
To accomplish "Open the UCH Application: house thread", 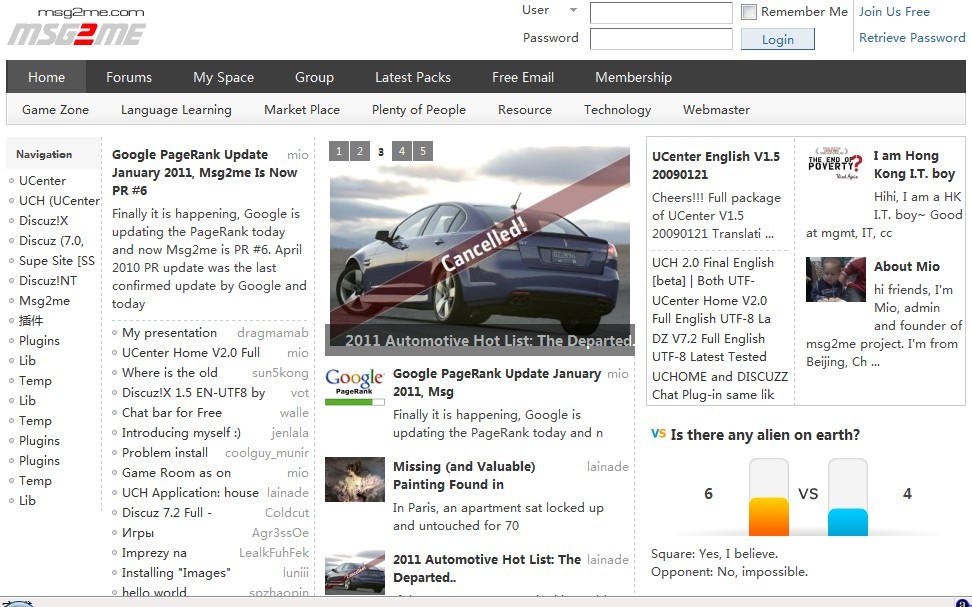I will coord(190,493).
